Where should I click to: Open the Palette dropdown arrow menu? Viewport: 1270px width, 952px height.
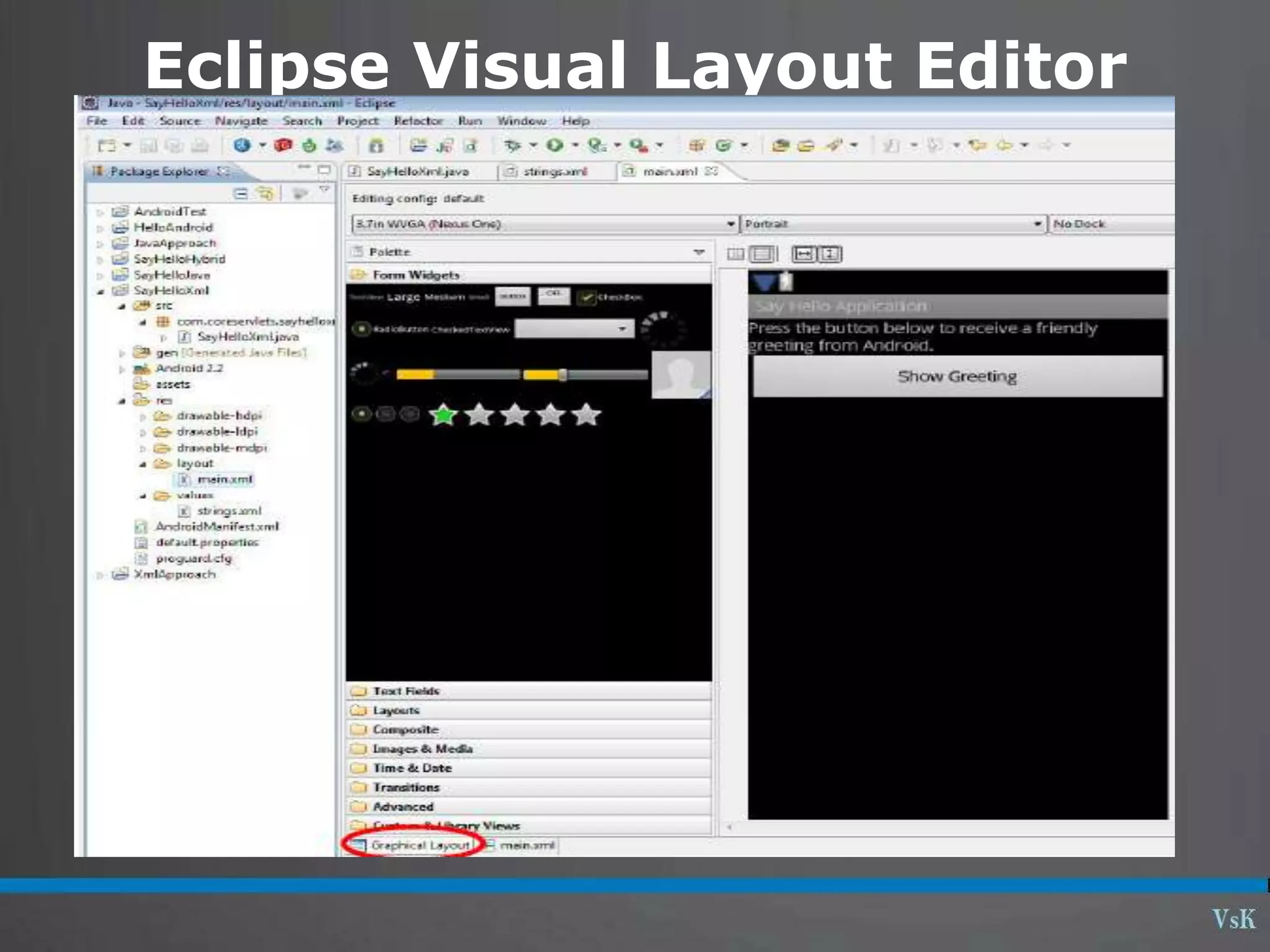tap(699, 252)
